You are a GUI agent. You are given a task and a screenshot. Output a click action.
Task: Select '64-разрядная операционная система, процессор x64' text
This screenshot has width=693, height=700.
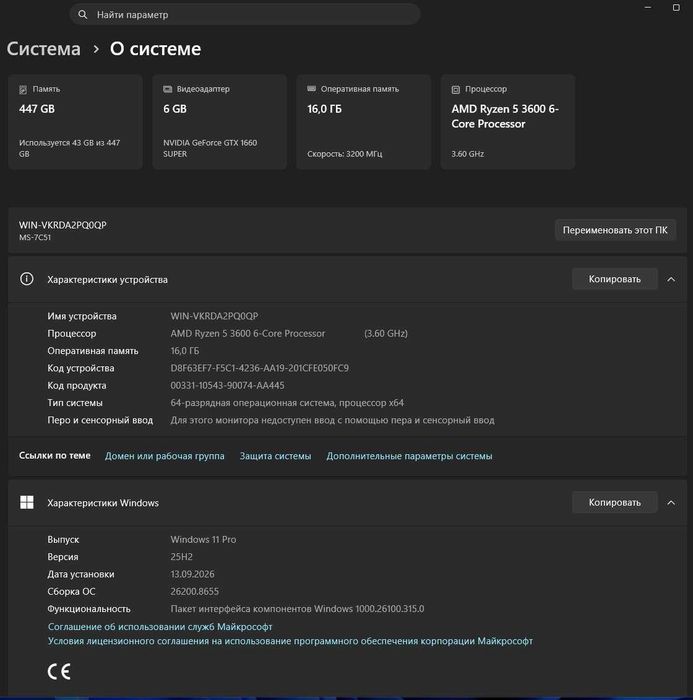287,403
